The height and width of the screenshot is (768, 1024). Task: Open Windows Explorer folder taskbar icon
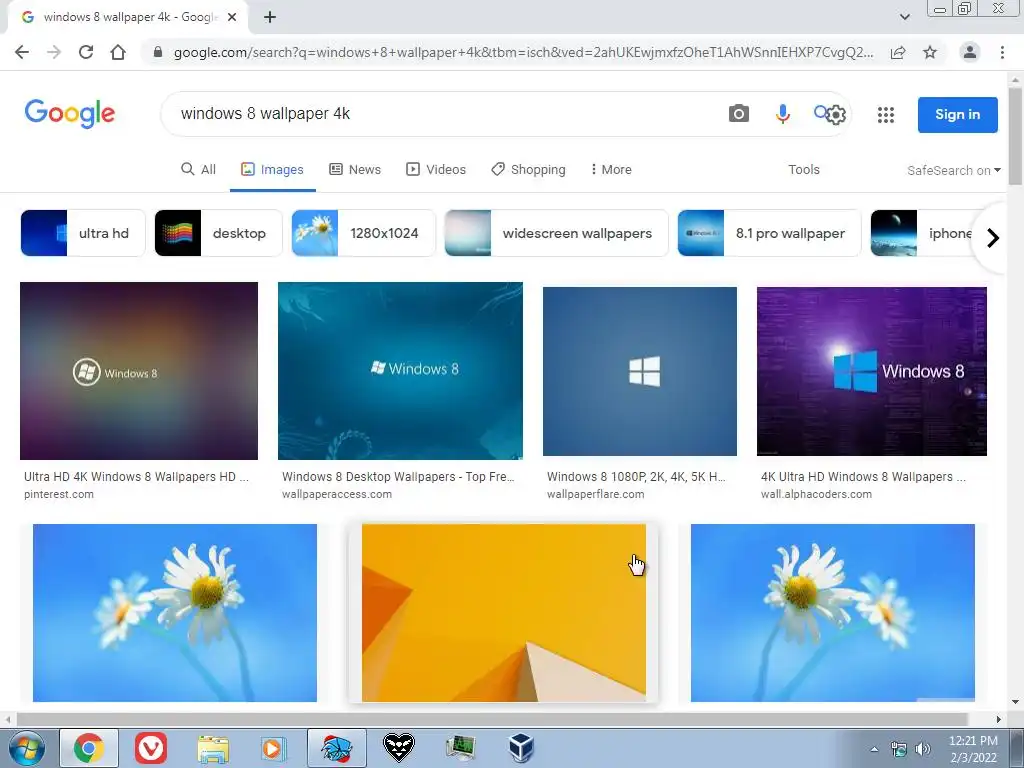tap(213, 748)
